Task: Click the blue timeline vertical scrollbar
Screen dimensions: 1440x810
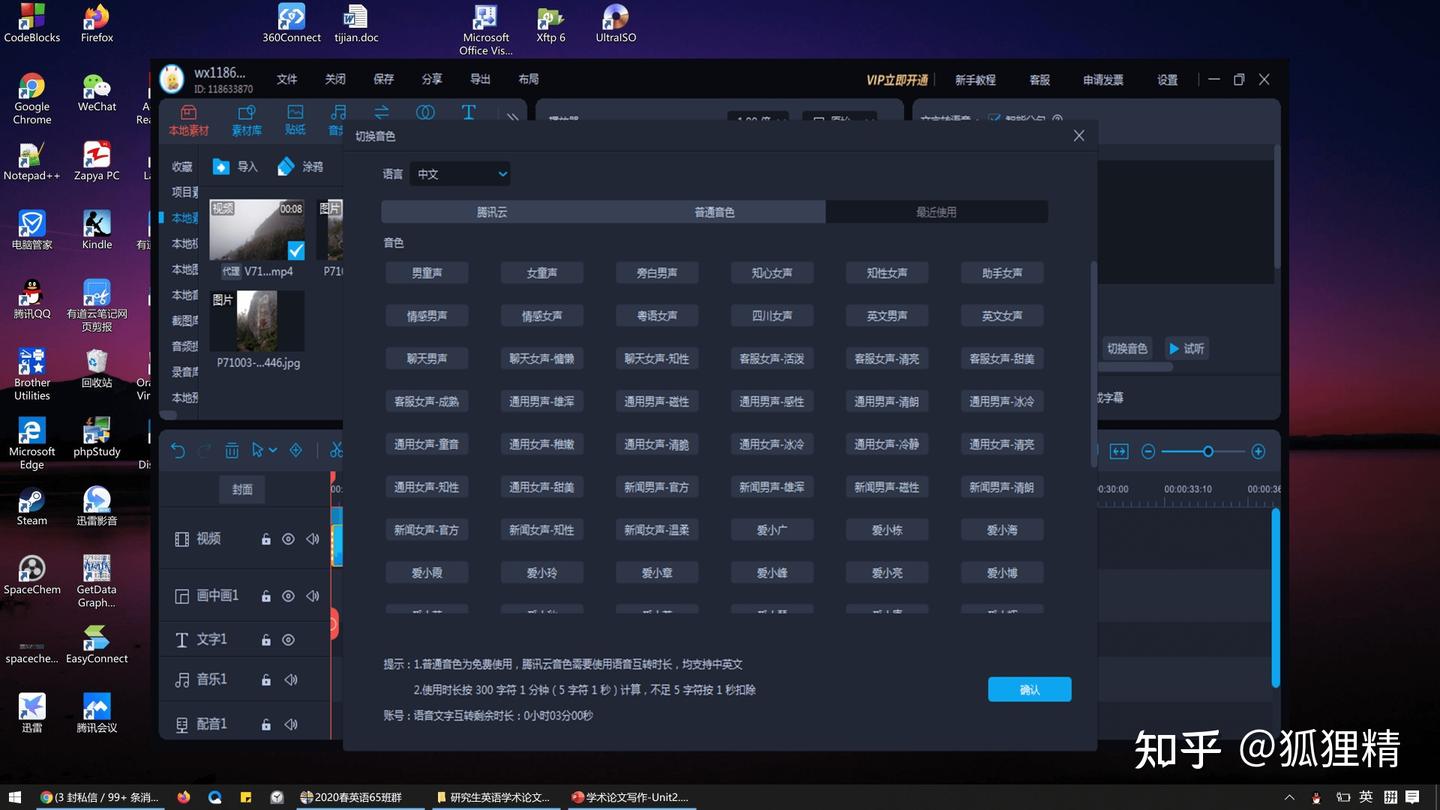Action: pos(1276,598)
